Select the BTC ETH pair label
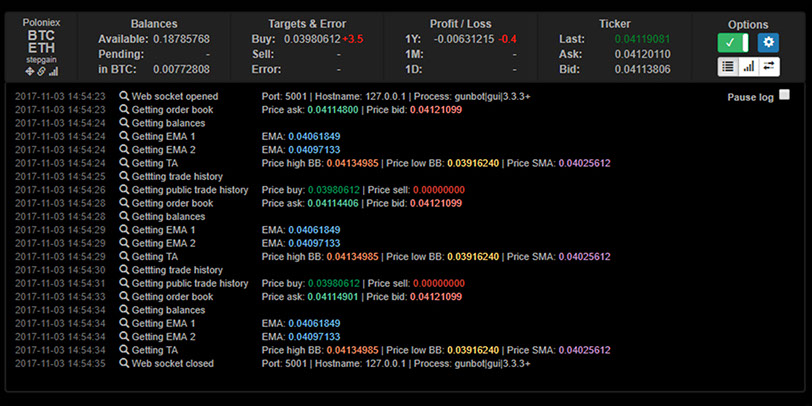 (41, 41)
